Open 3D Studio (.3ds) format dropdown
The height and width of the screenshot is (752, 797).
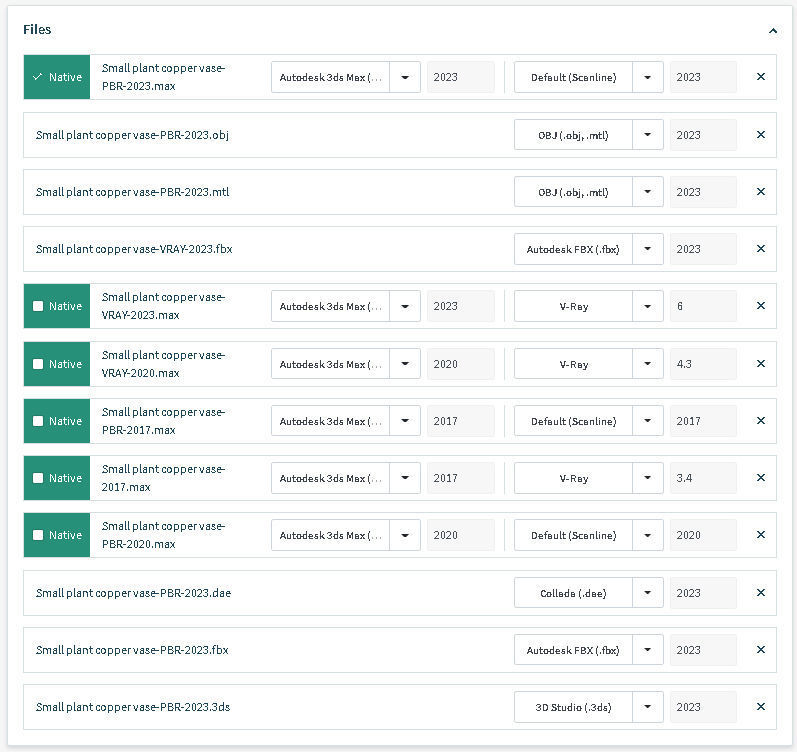[648, 707]
